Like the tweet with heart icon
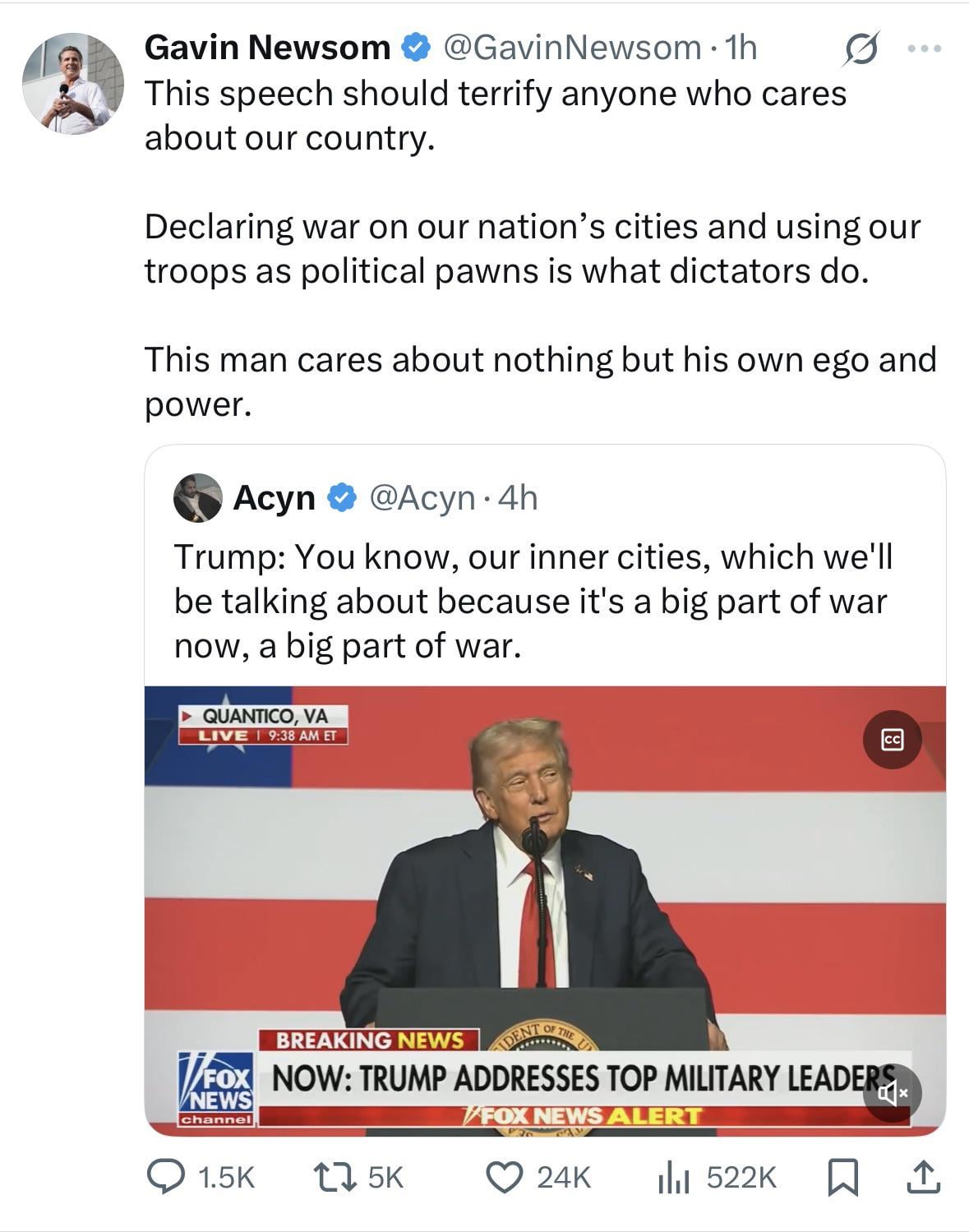The width and height of the screenshot is (969, 1232). click(505, 1177)
